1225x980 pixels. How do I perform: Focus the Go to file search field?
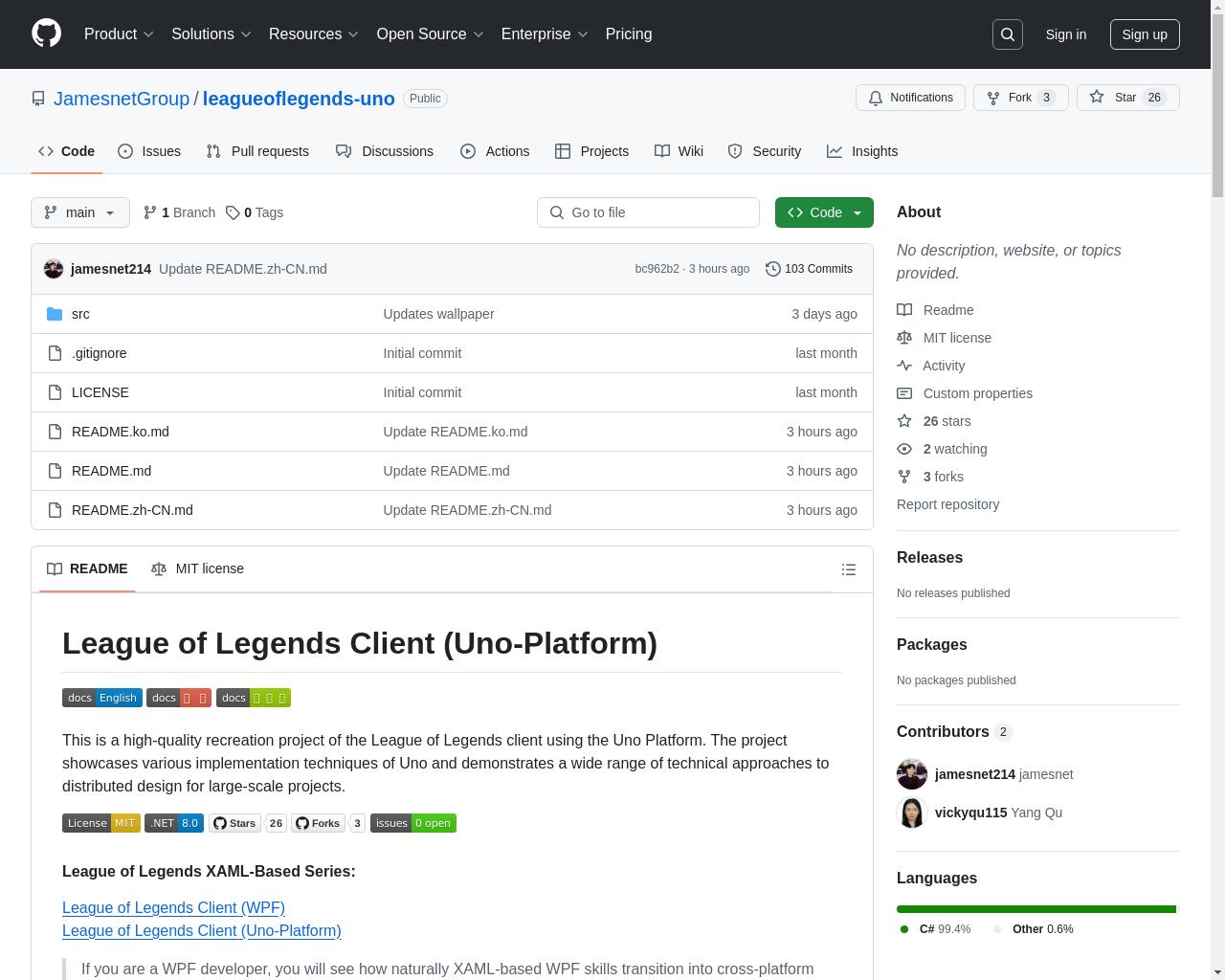pyautogui.click(x=648, y=212)
